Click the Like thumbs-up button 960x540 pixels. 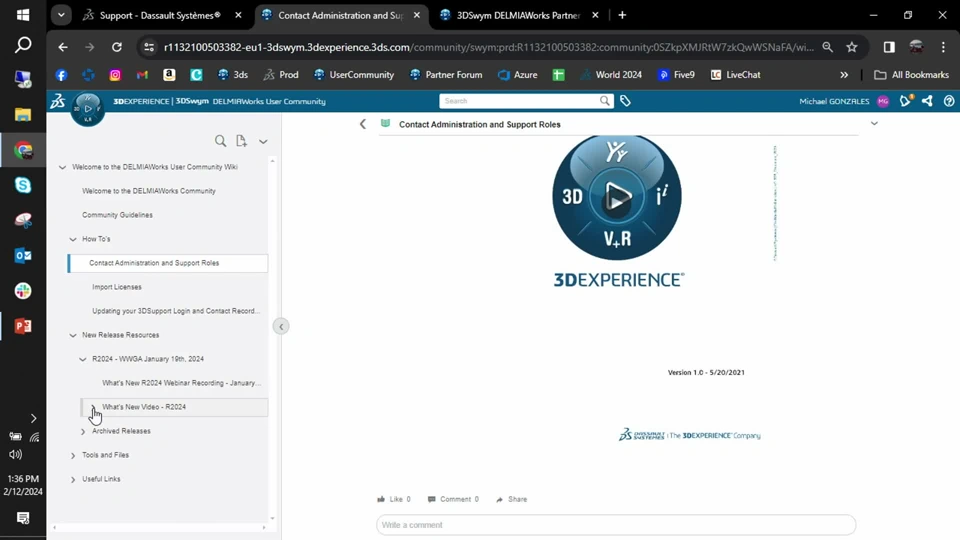(x=394, y=499)
